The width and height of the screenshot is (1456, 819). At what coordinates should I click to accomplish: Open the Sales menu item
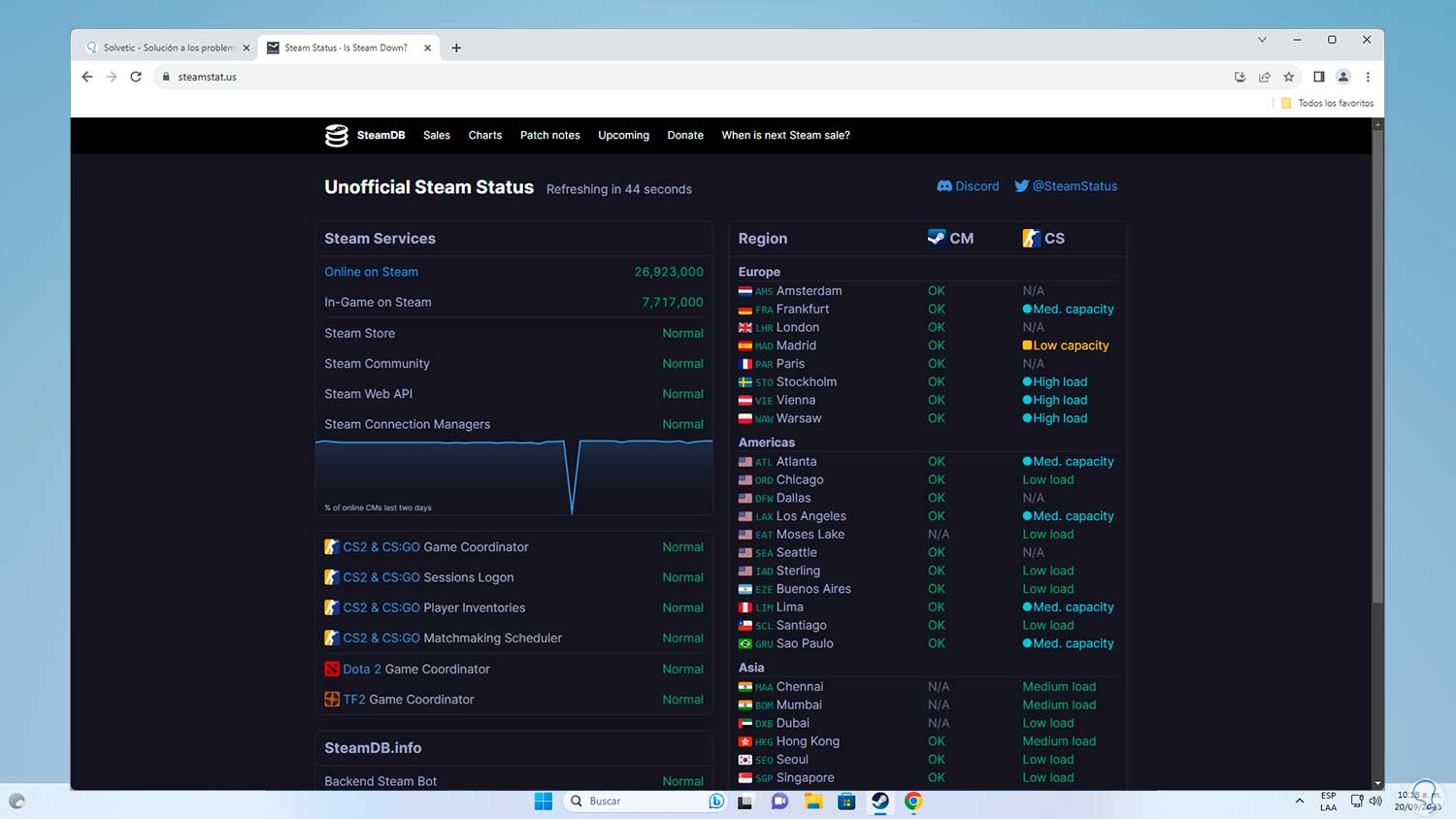pyautogui.click(x=437, y=136)
